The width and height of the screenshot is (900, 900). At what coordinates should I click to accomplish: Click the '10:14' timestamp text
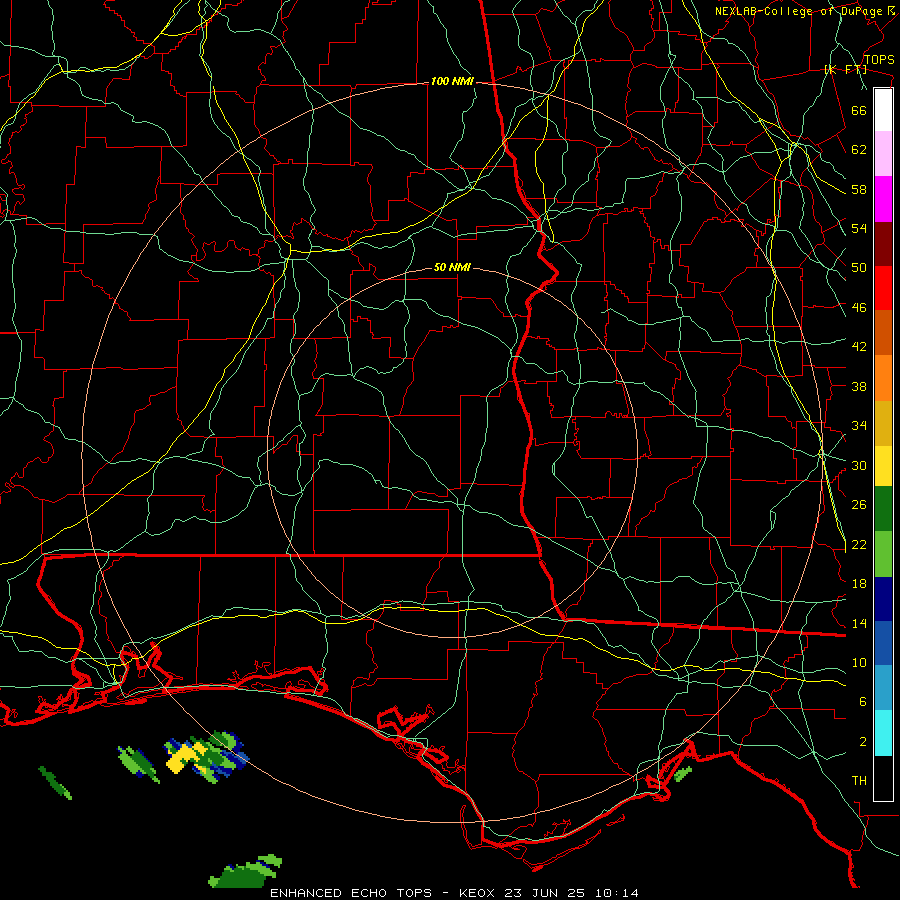click(x=615, y=893)
